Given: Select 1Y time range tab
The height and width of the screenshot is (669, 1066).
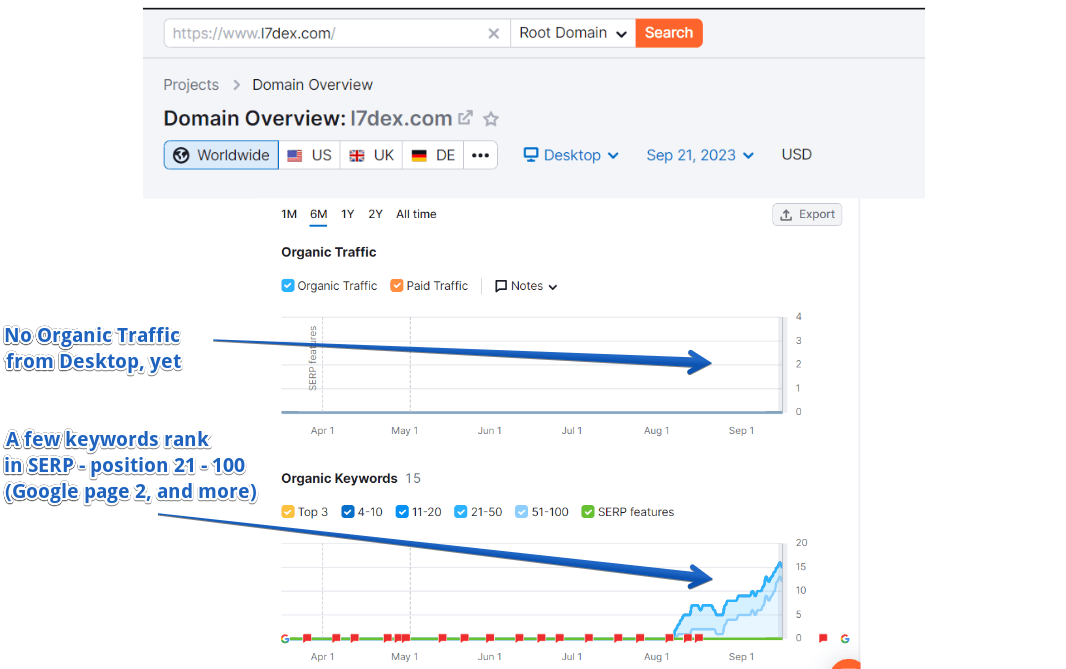Looking at the screenshot, I should (x=347, y=214).
